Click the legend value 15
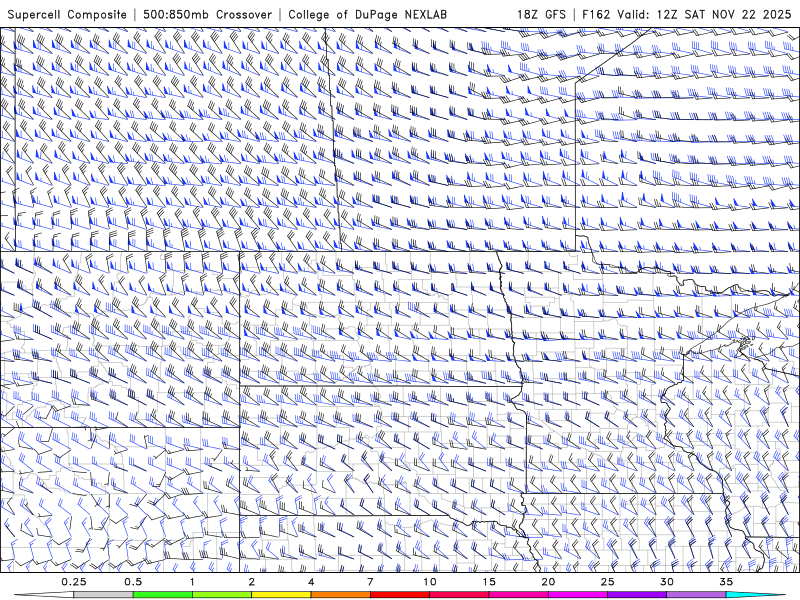 pos(489,582)
